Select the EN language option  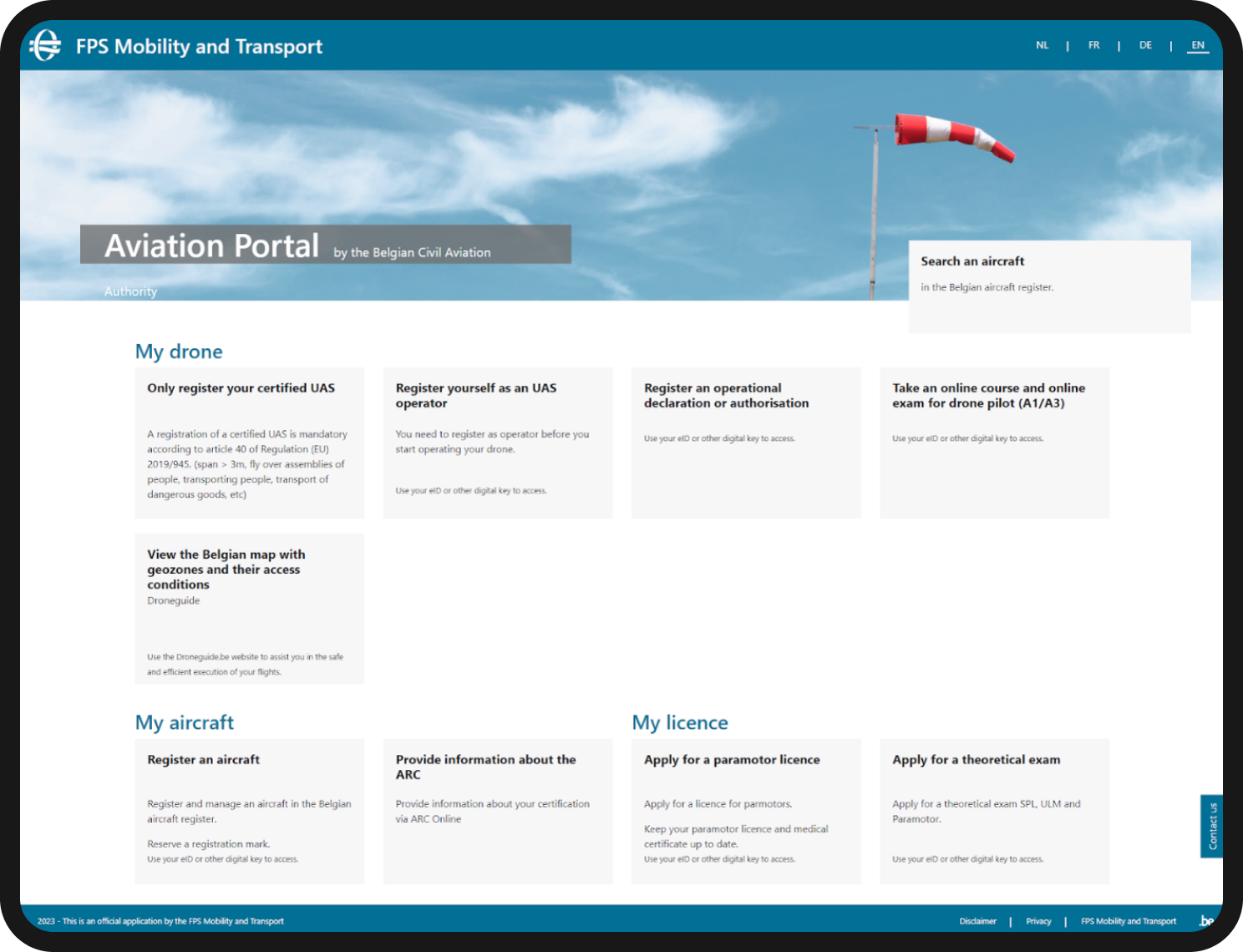click(x=1197, y=45)
